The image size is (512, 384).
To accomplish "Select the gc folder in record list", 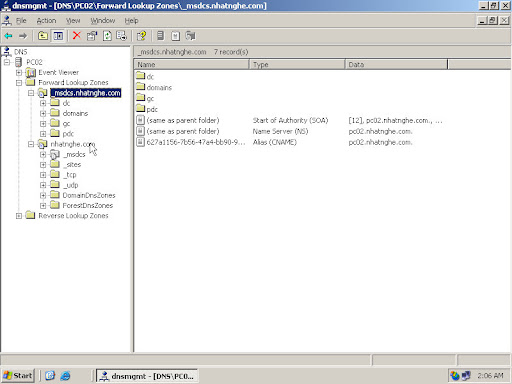I will coord(145,99).
